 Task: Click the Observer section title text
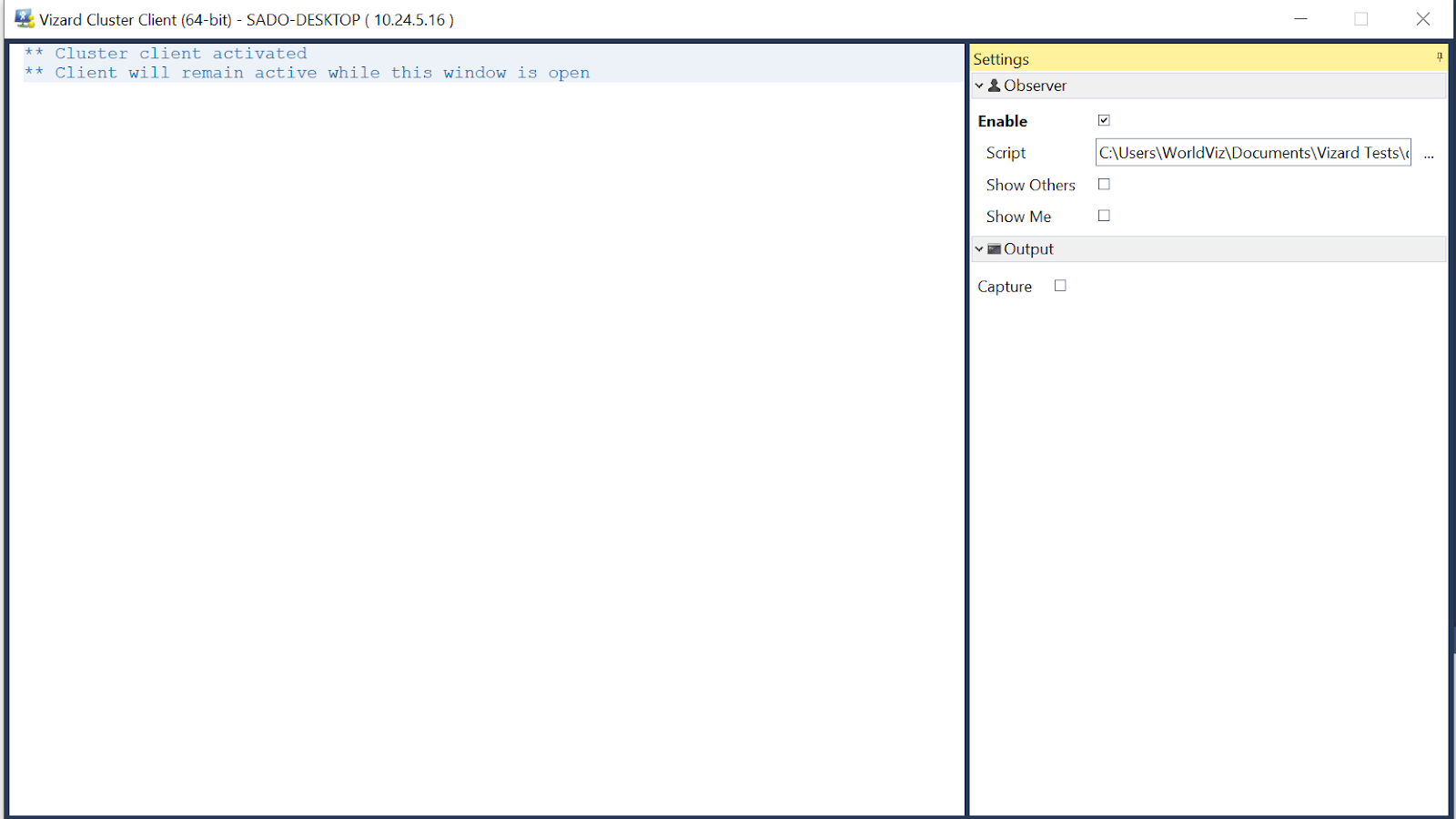click(1035, 86)
